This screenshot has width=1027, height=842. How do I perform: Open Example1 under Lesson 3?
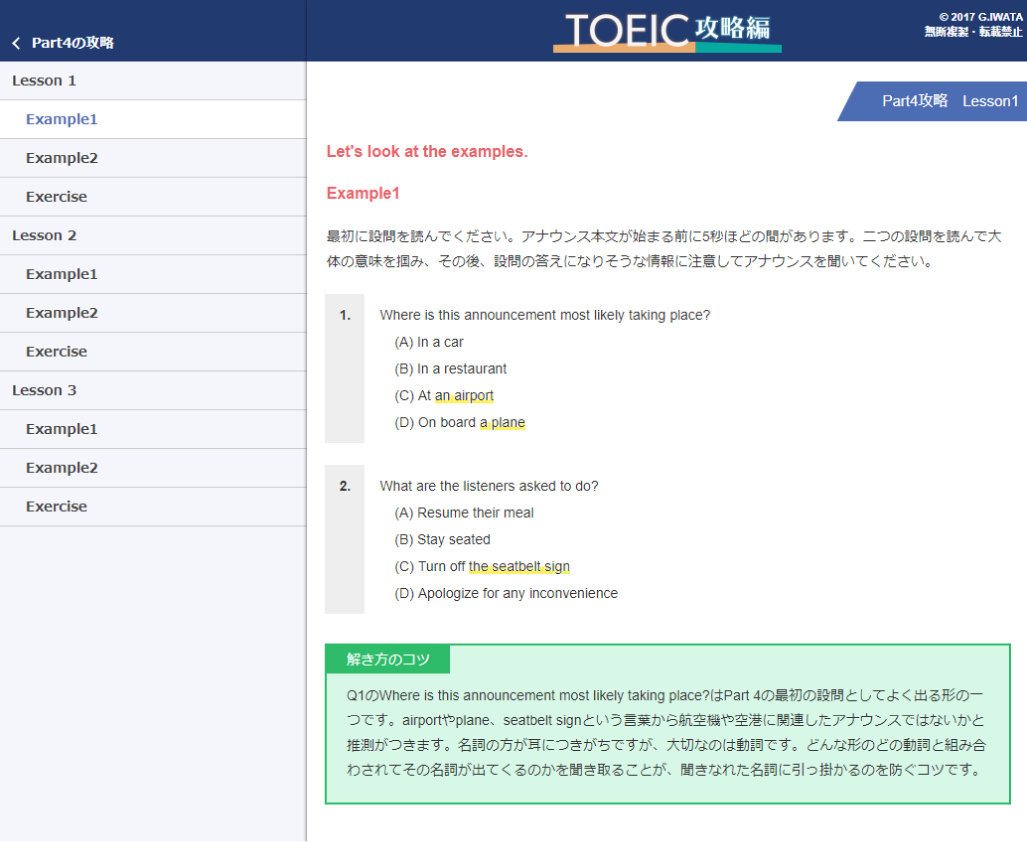click(x=62, y=429)
